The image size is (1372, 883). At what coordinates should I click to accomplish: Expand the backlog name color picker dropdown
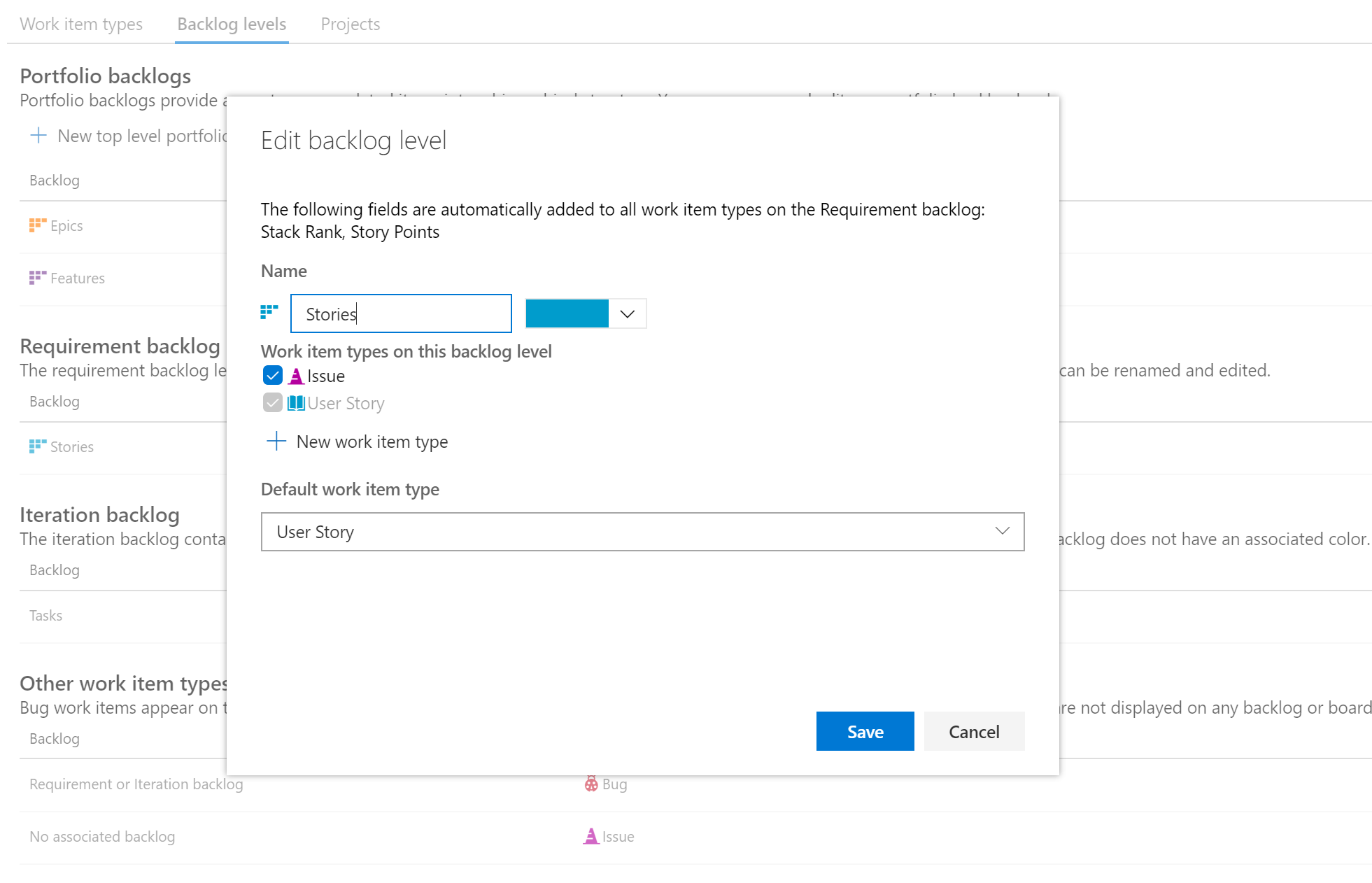(x=628, y=314)
